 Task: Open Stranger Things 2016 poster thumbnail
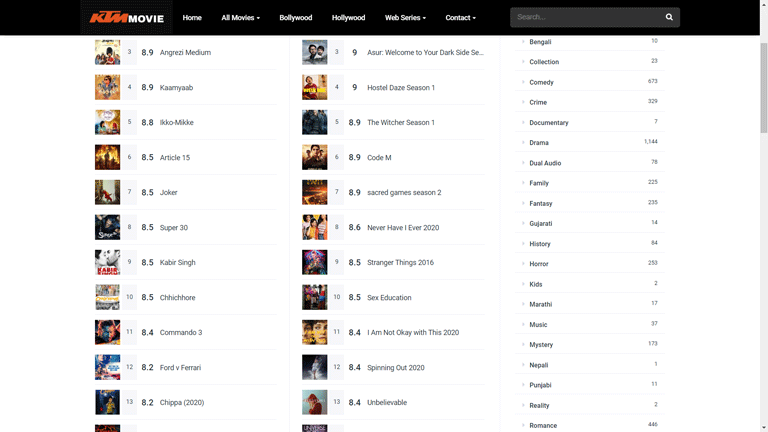coord(314,262)
